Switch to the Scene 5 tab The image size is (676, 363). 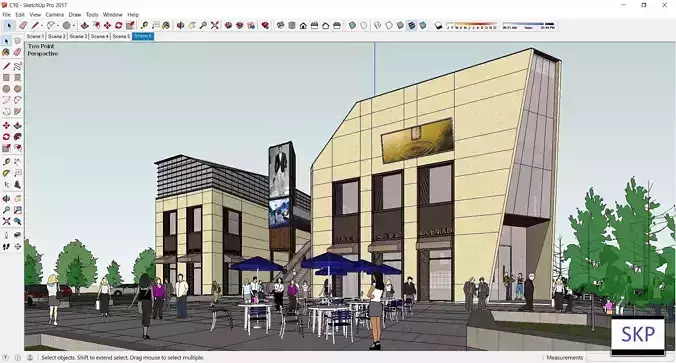121,36
